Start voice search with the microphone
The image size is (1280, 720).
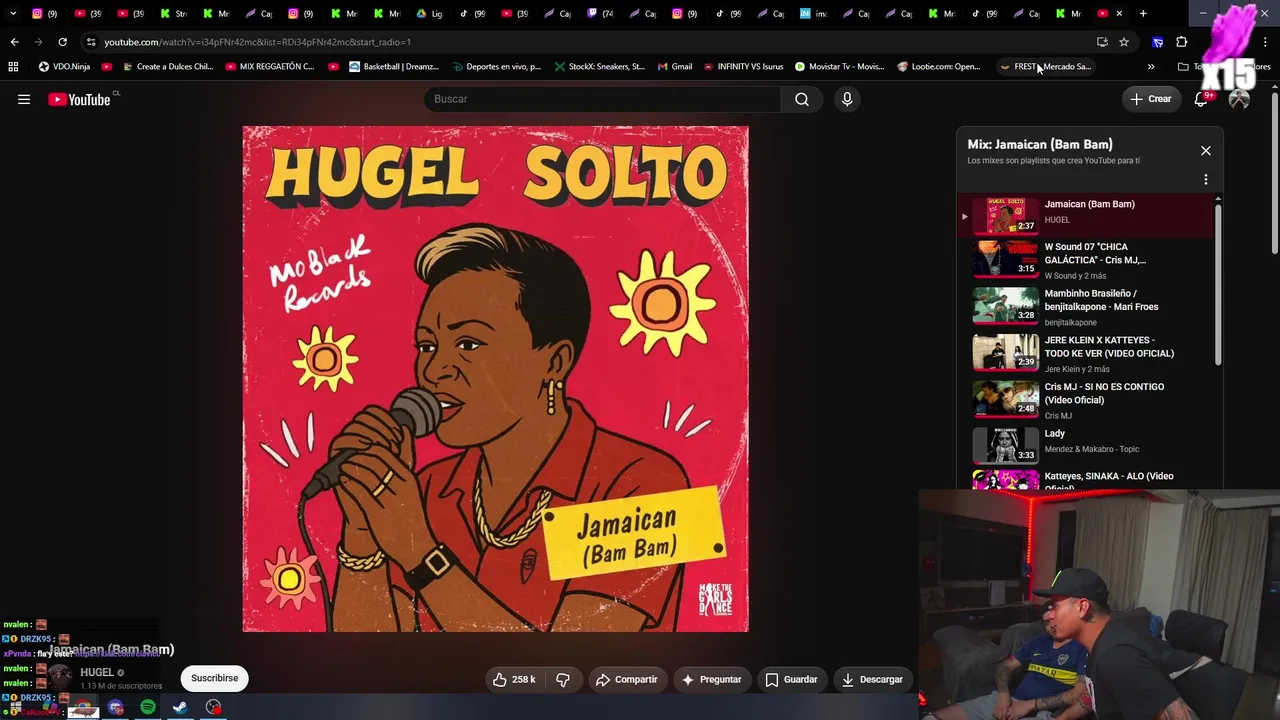pos(847,99)
